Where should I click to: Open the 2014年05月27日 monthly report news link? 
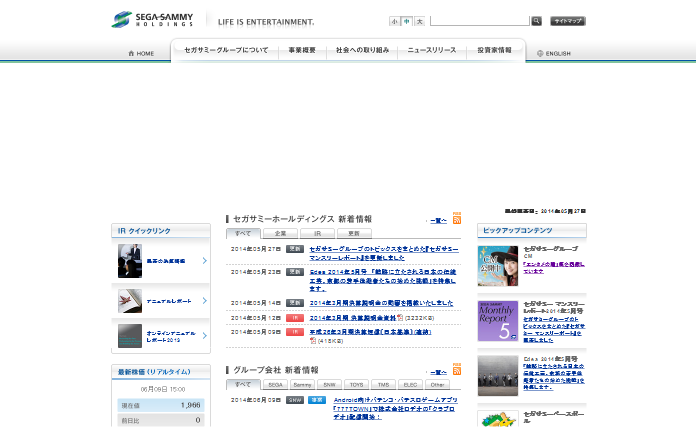[384, 253]
